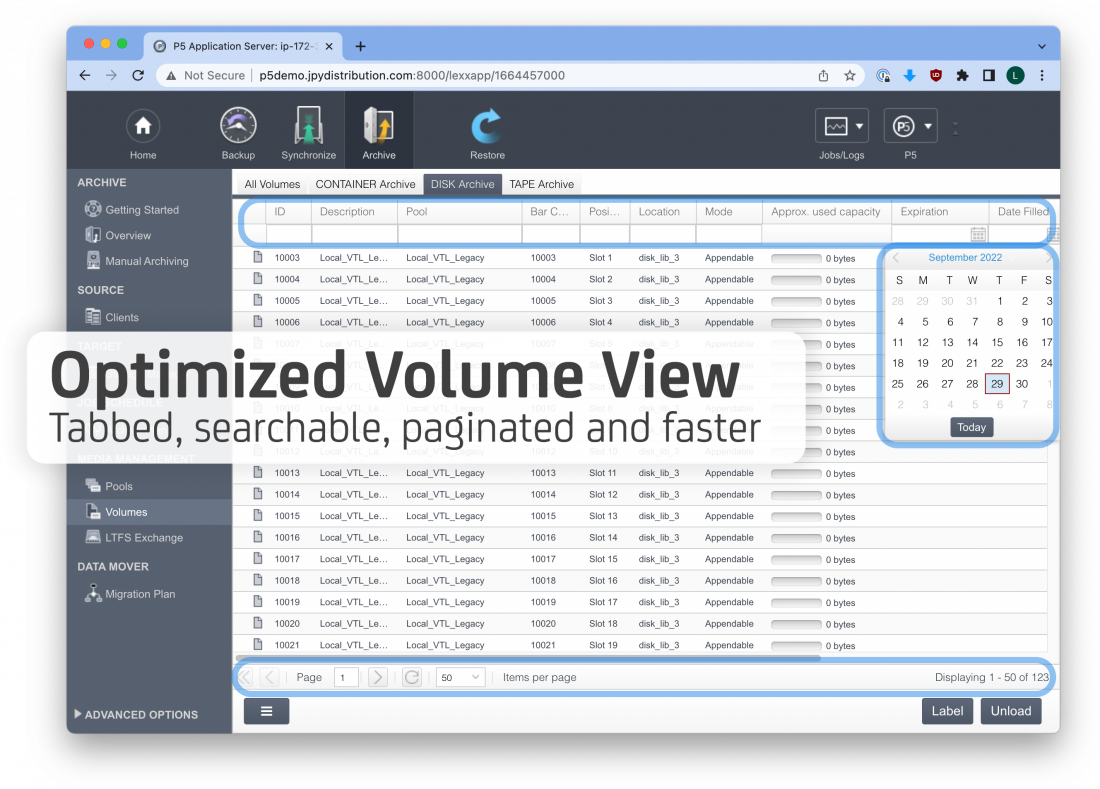Image resolution: width=1100 pixels, height=789 pixels.
Task: Go to the next page
Action: [377, 677]
